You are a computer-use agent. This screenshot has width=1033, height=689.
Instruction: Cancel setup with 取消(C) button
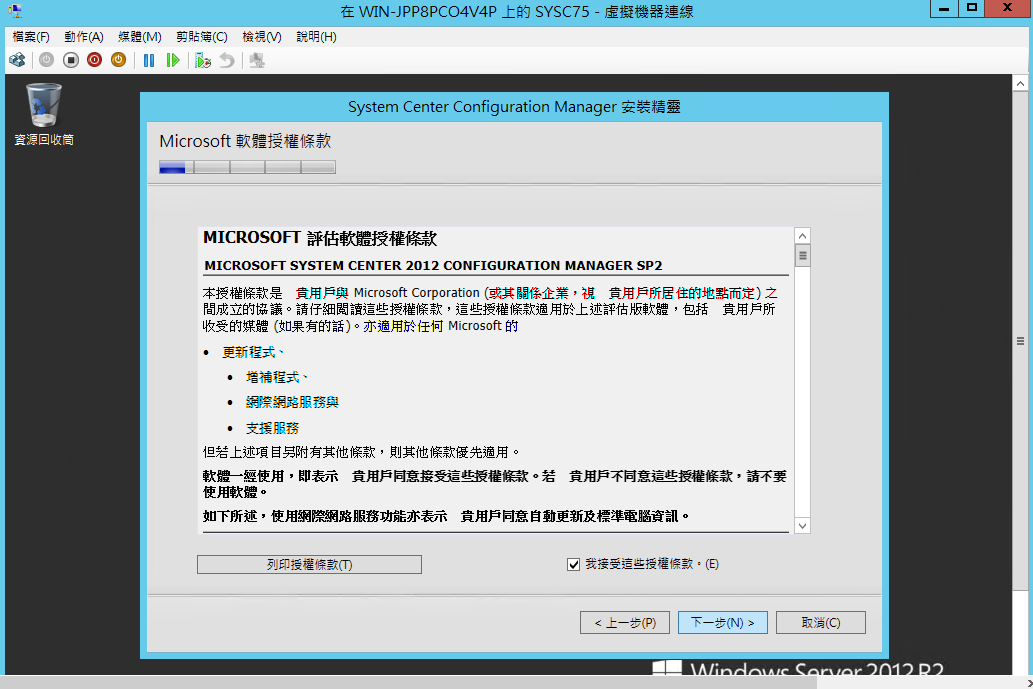[x=821, y=622]
